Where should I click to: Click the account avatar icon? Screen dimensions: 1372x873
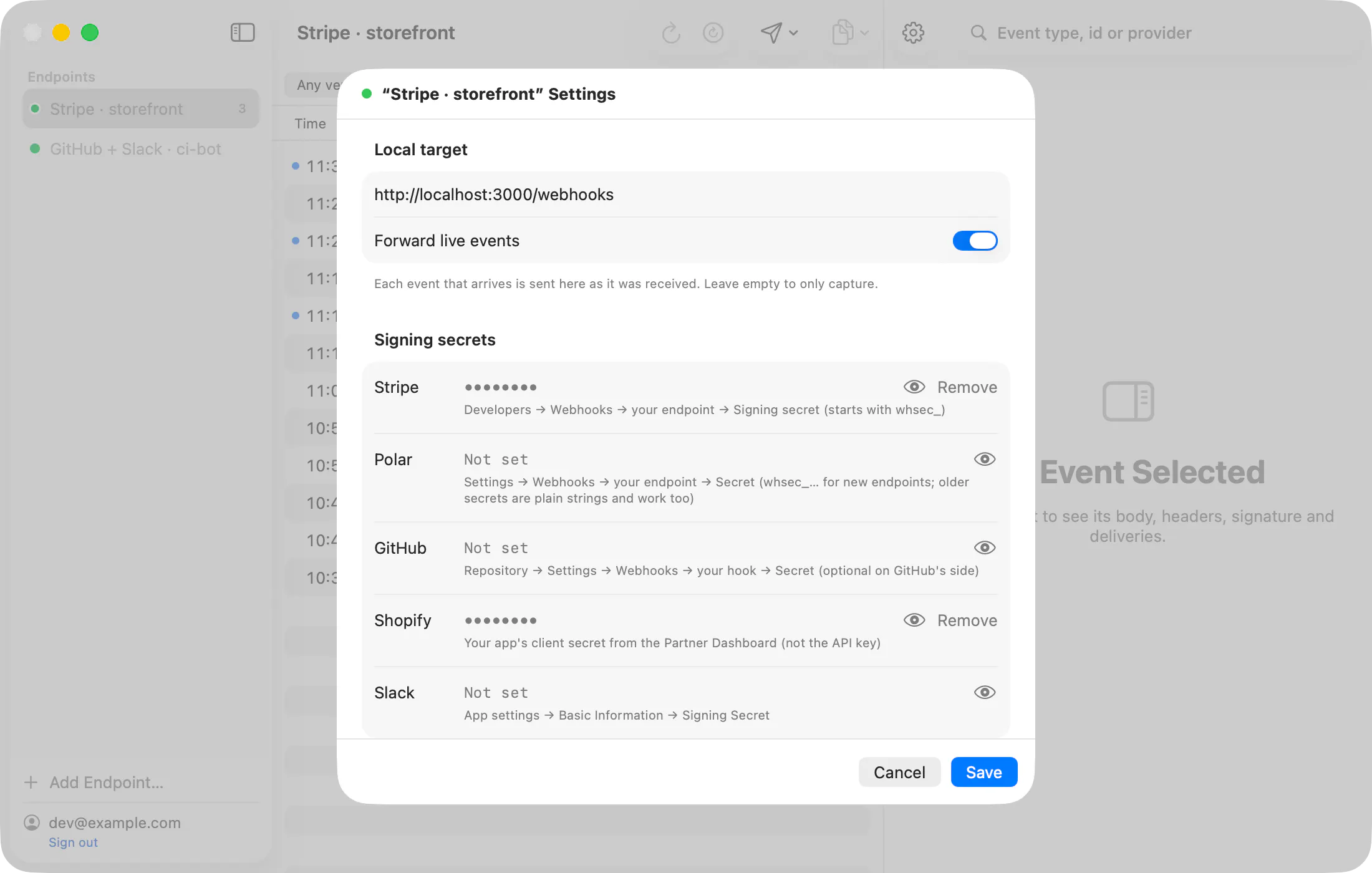coord(32,822)
